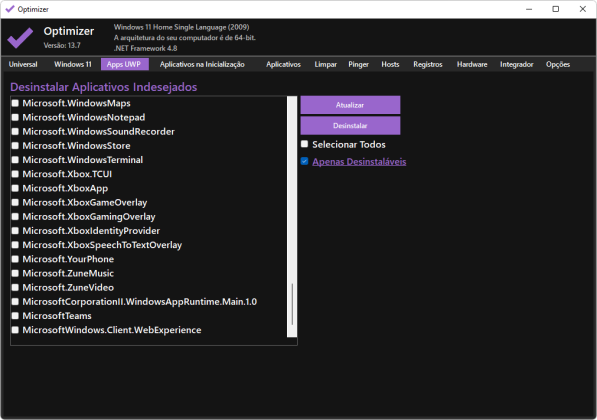Close the Optimizer window
This screenshot has width=597, height=420.
point(583,9)
